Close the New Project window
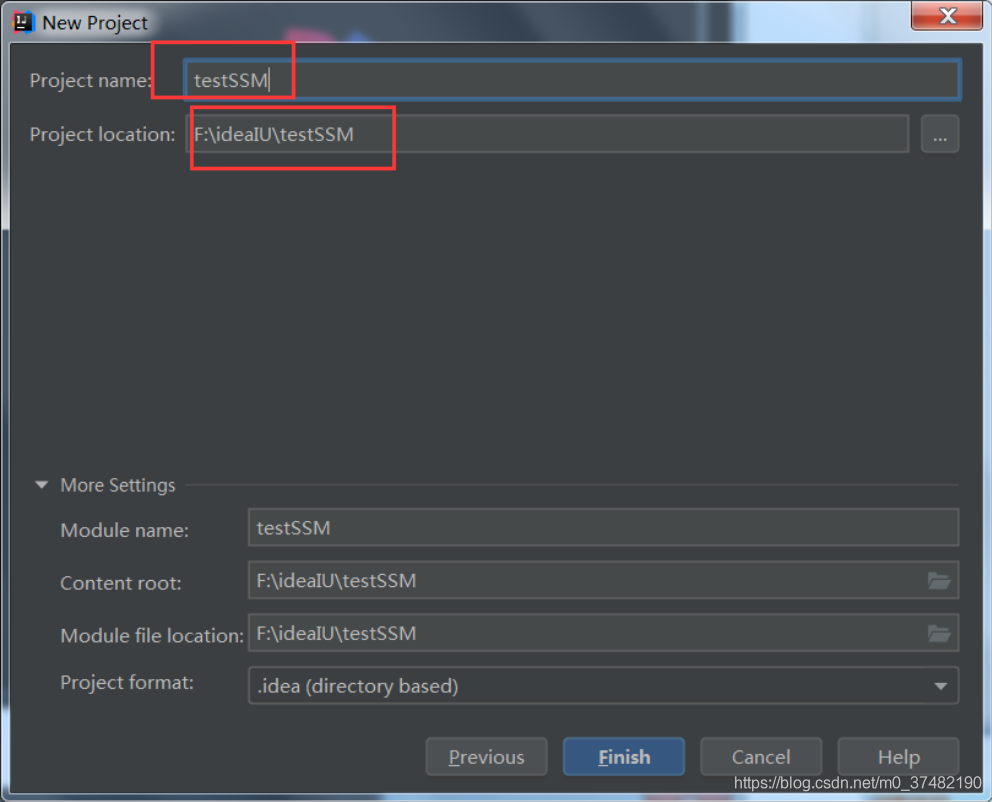 point(947,15)
